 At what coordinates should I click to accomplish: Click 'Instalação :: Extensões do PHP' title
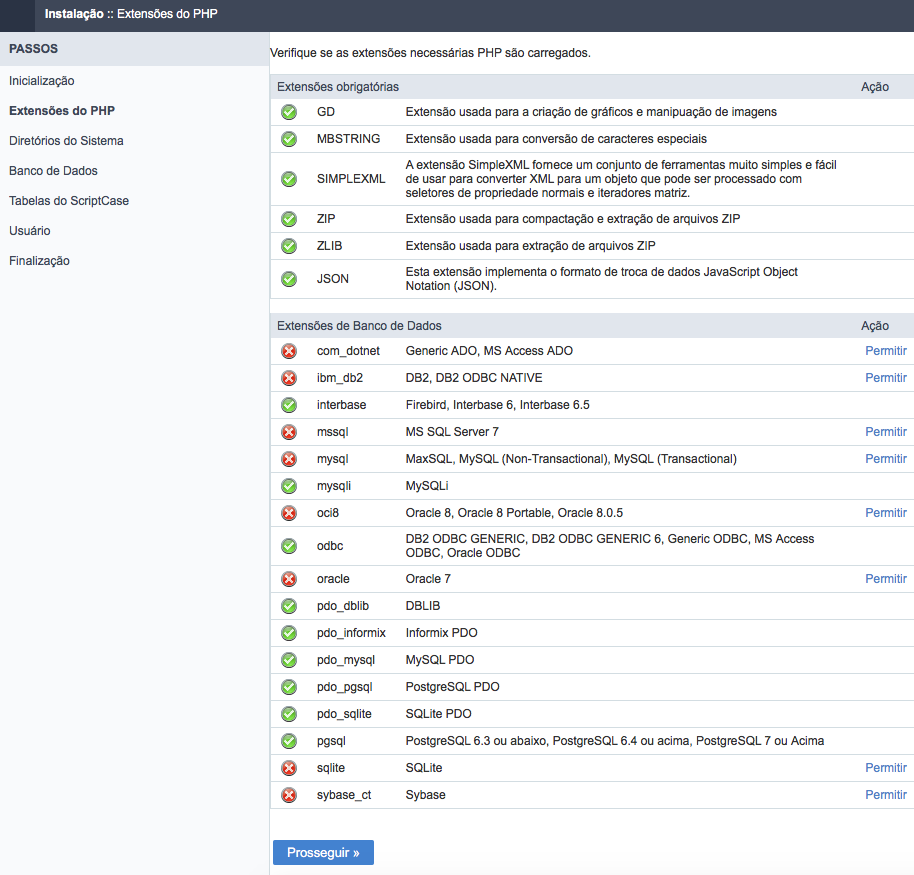point(131,14)
